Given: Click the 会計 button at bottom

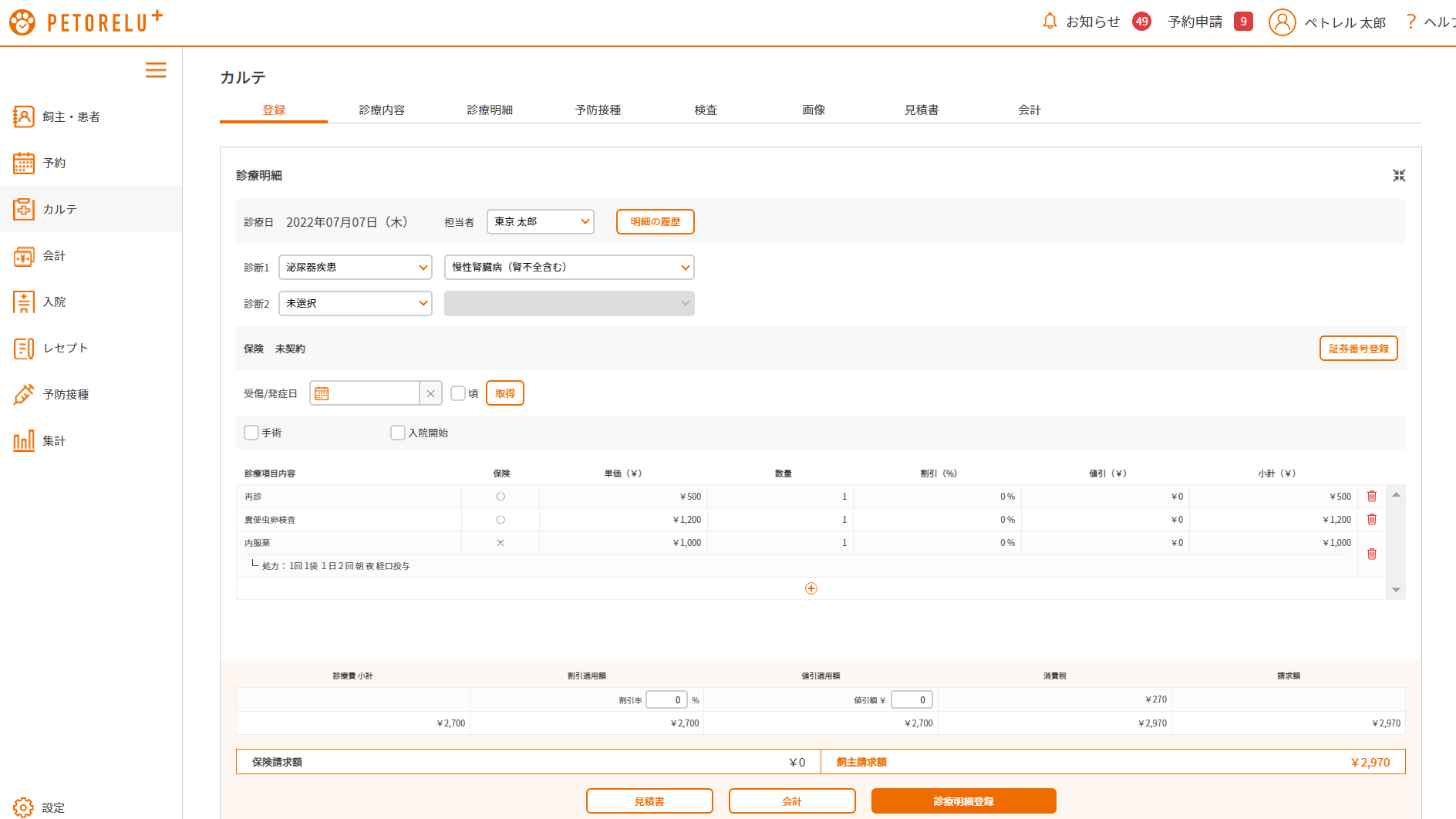Looking at the screenshot, I should point(792,801).
